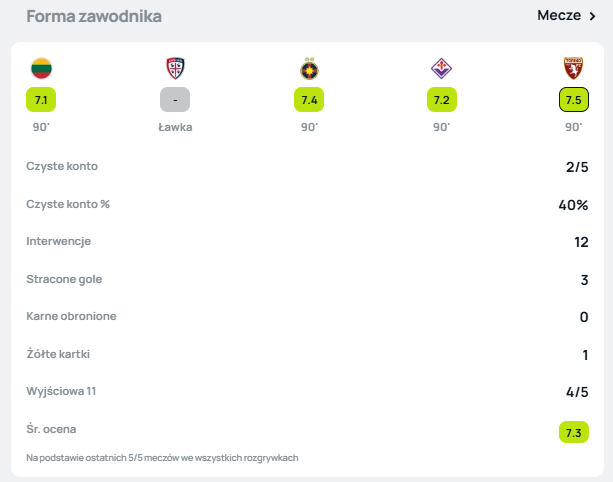Open the Mecze chevron arrow

click(x=592, y=16)
